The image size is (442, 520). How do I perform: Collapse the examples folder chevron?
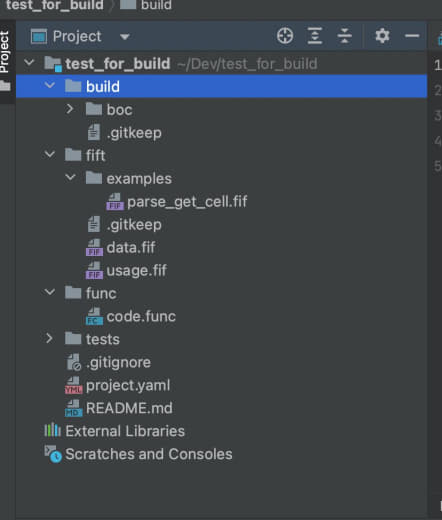[70, 177]
